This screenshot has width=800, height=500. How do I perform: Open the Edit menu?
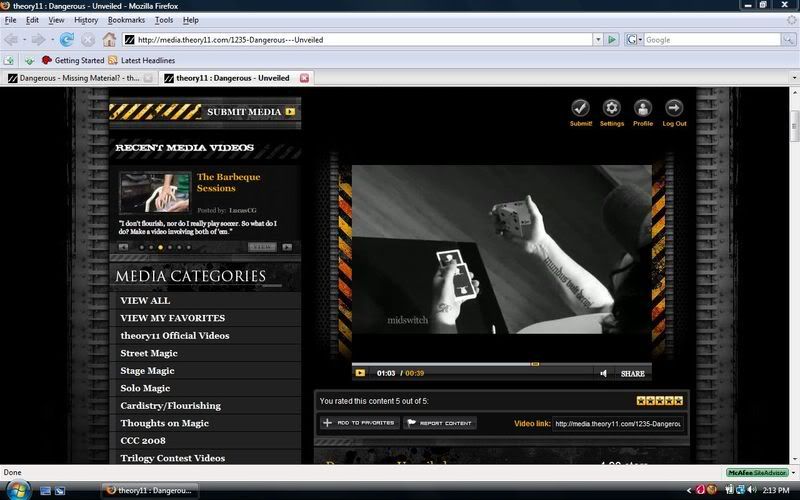32,20
